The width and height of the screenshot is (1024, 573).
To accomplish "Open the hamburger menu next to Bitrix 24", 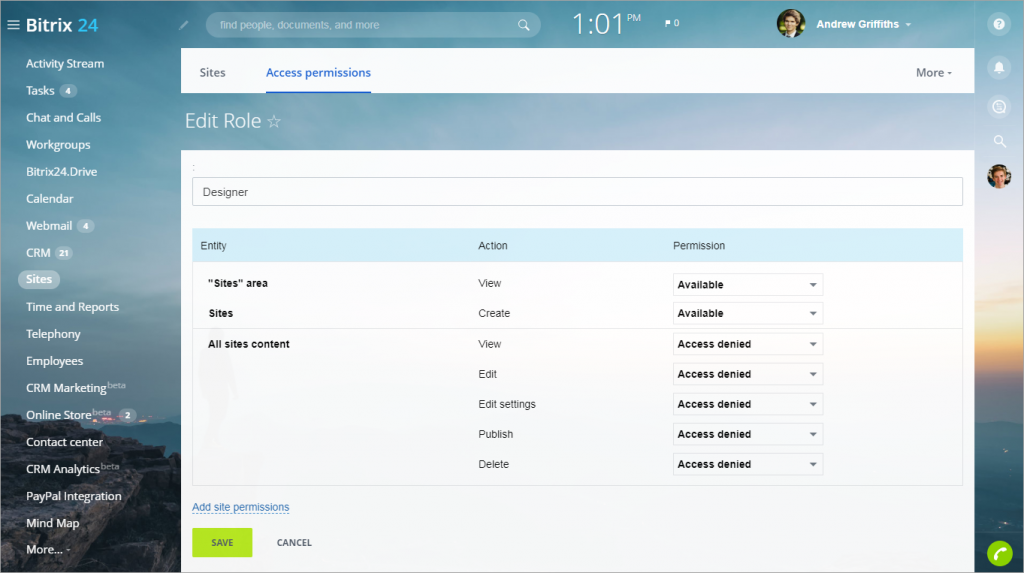I will pyautogui.click(x=13, y=25).
